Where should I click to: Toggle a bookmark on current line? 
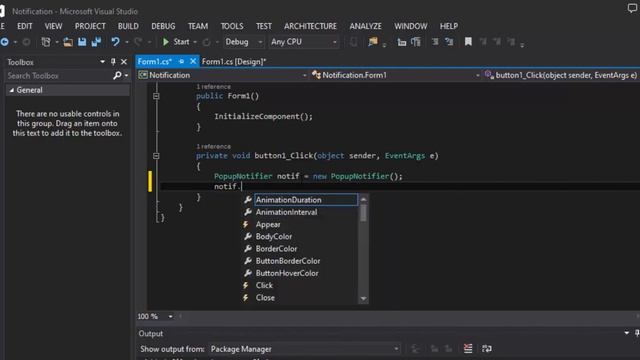pos(468,42)
